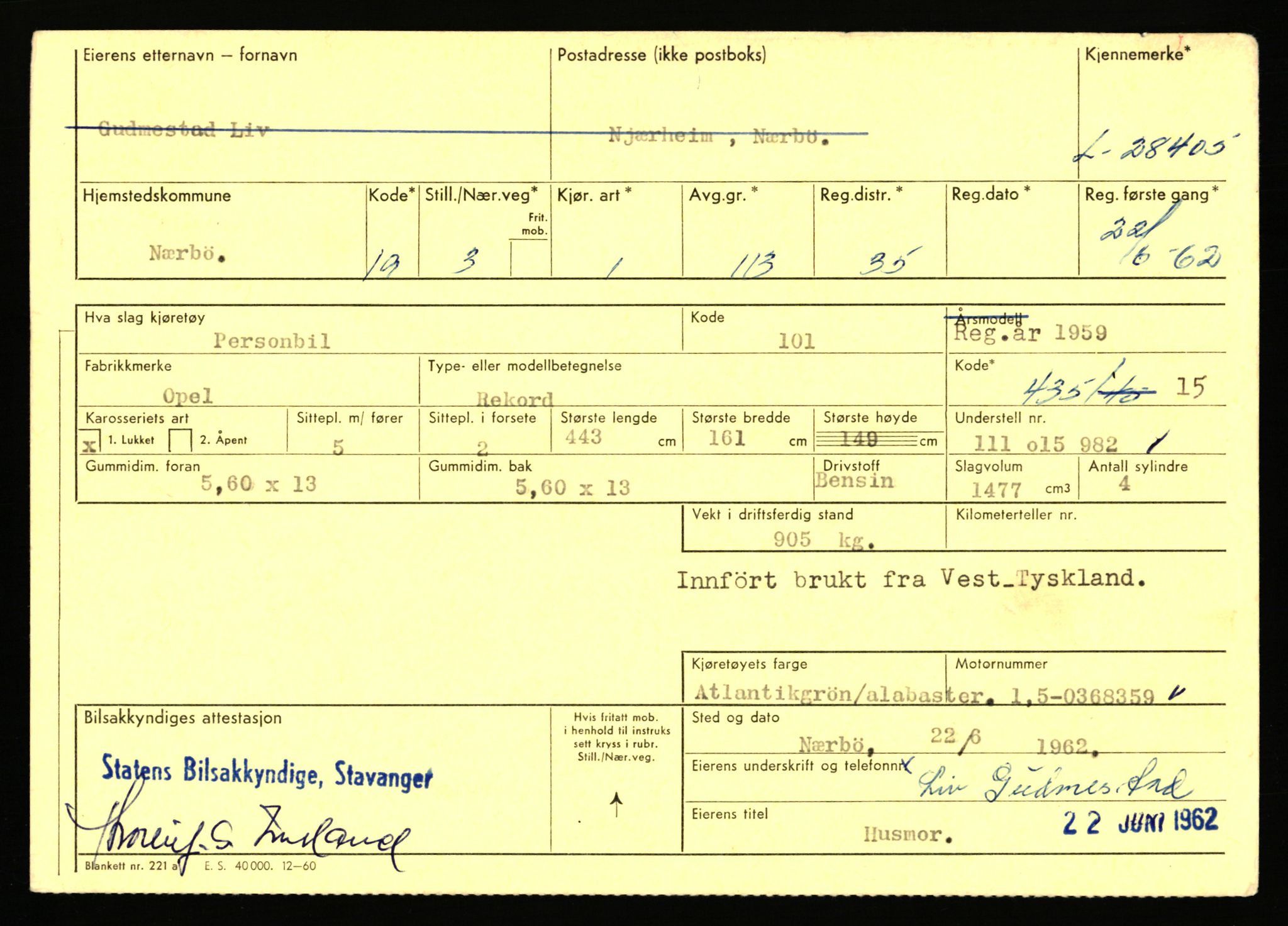Tick the '2. Åpent' checkbox
This screenshot has width=1288, height=926.
click(x=180, y=441)
